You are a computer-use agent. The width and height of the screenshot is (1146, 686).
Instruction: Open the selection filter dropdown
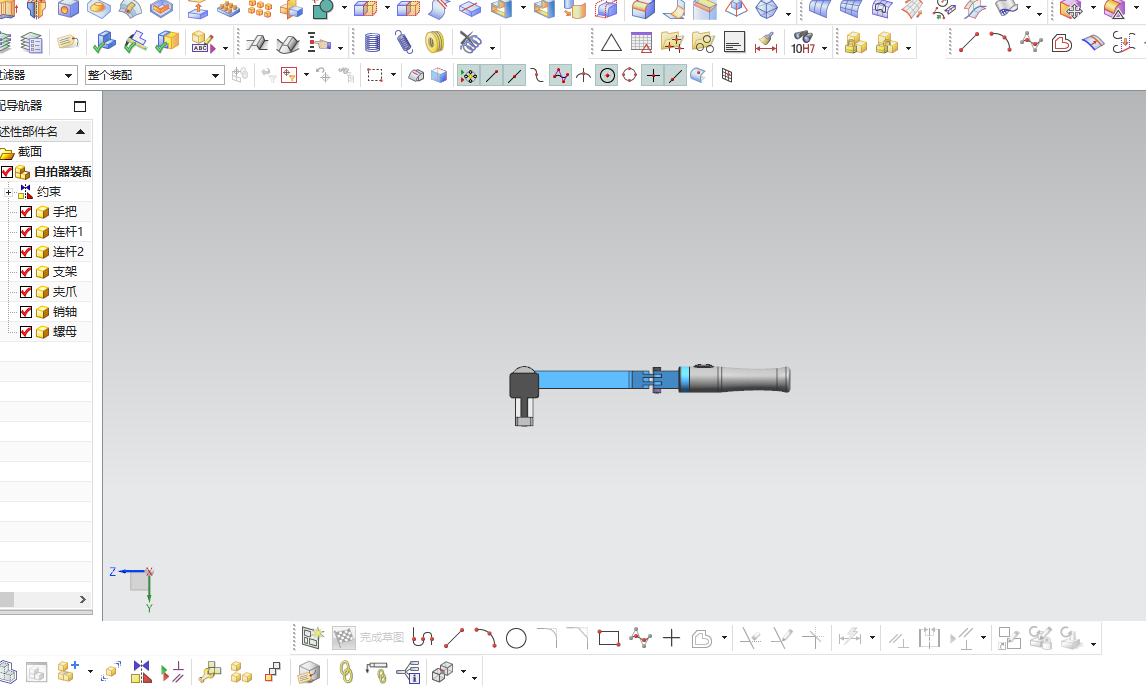pos(68,75)
